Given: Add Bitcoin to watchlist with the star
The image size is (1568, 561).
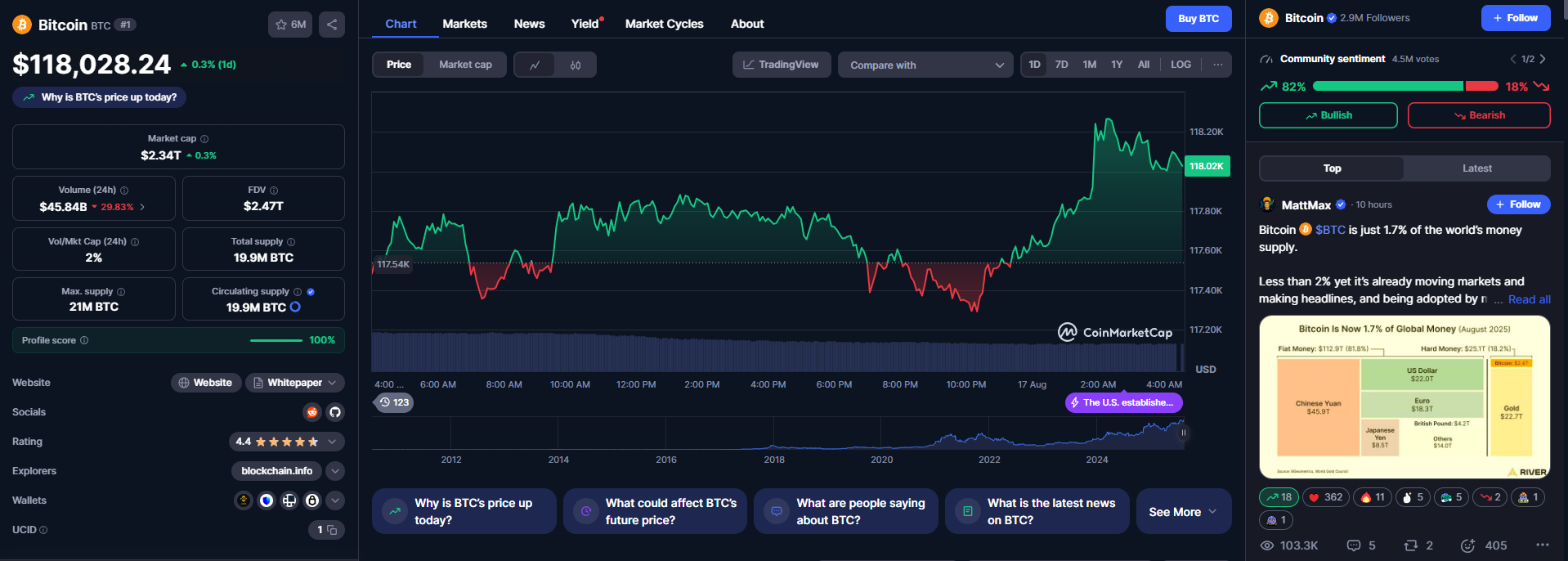Looking at the screenshot, I should coord(290,25).
